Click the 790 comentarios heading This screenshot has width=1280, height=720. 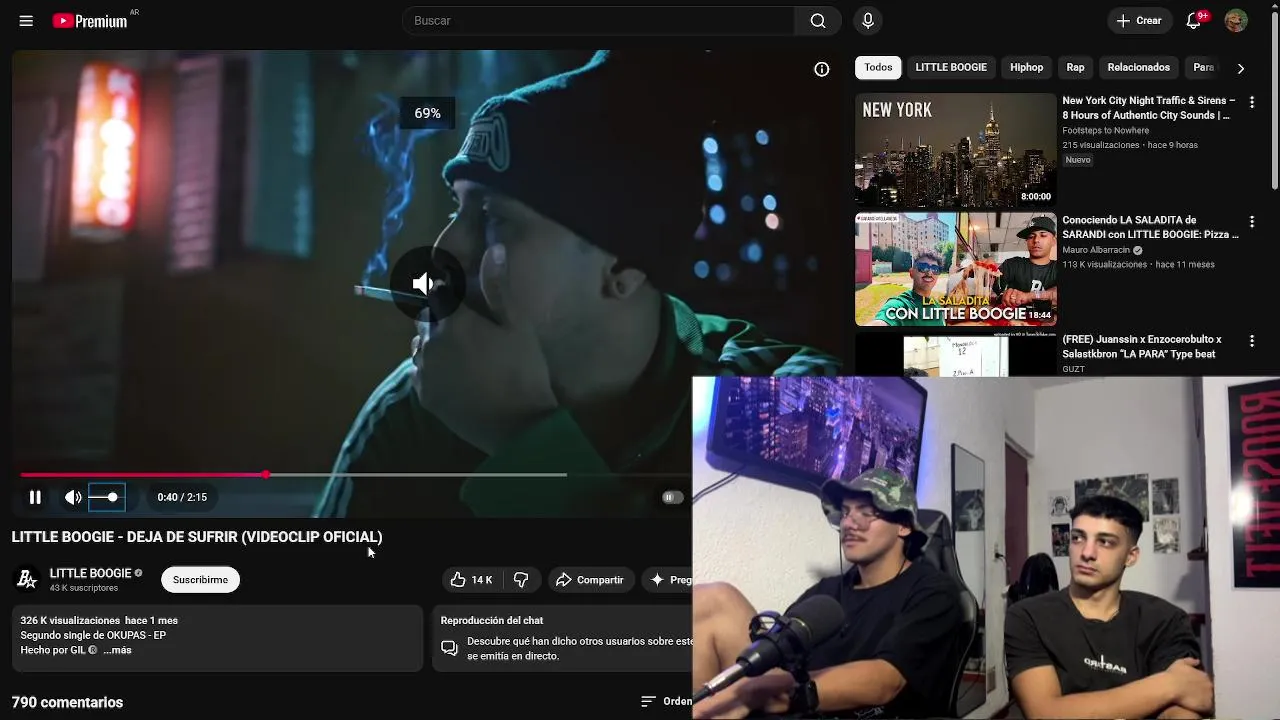[x=67, y=702]
